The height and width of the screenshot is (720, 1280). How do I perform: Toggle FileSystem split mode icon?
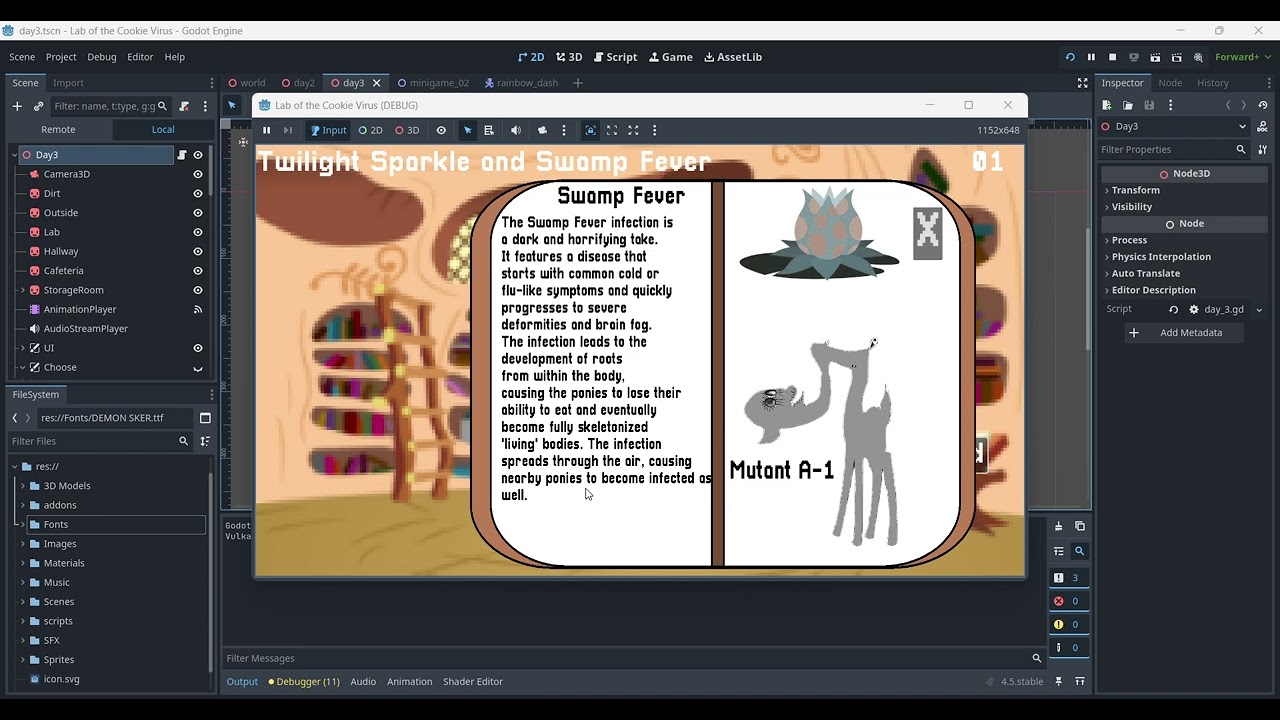tap(205, 418)
